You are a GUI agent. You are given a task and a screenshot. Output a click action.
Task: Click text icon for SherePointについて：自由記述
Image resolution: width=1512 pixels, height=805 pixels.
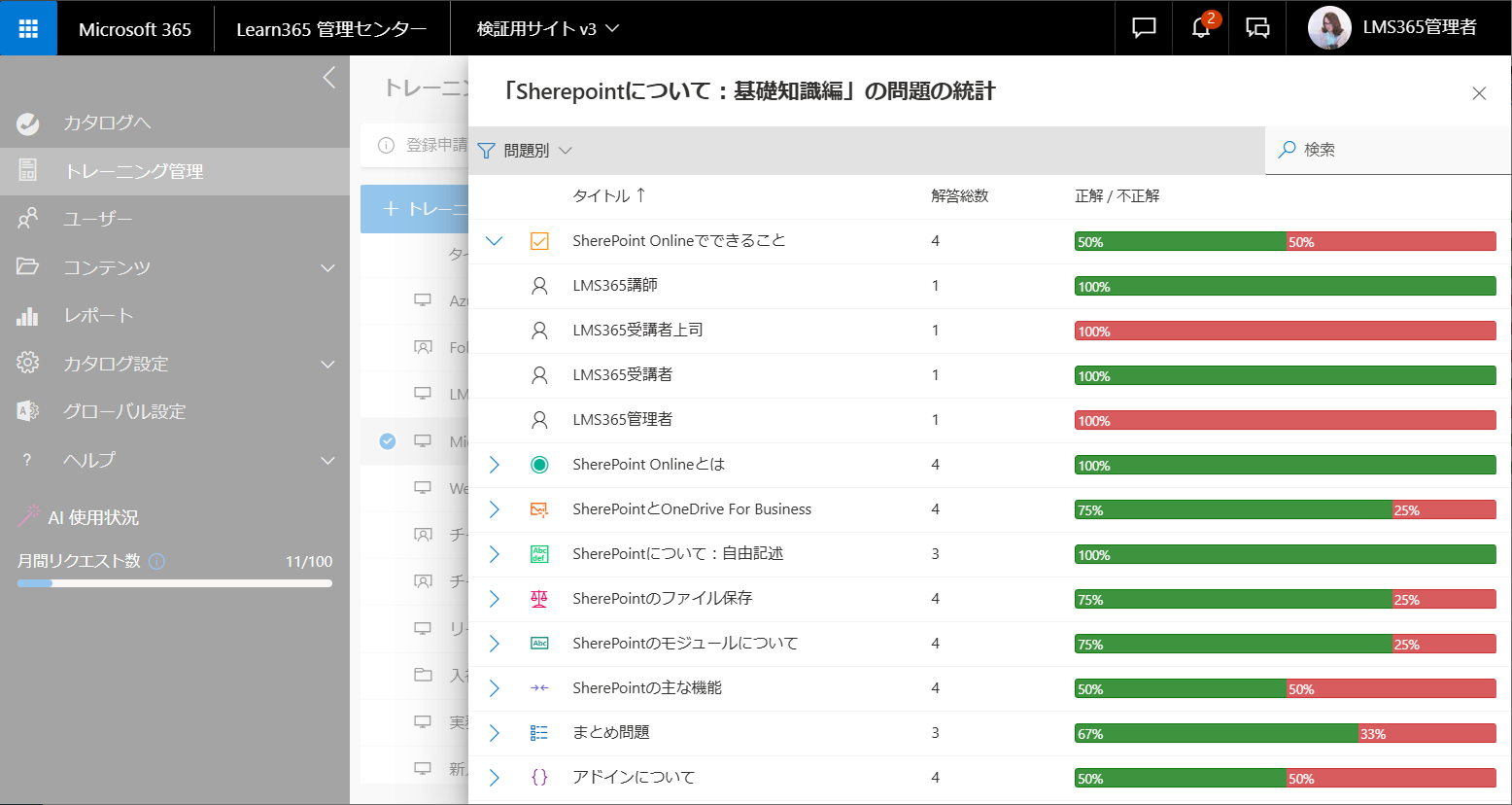pos(539,554)
